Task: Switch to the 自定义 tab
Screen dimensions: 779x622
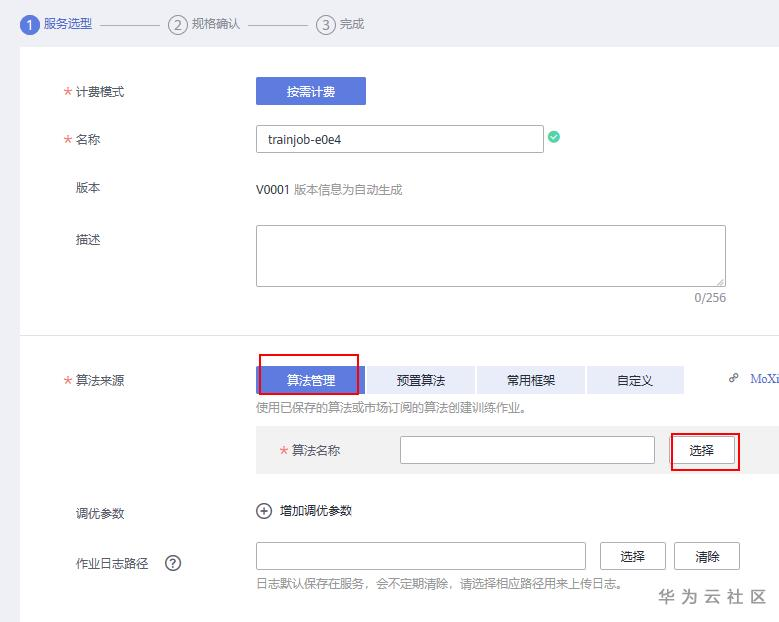Action: (635, 380)
